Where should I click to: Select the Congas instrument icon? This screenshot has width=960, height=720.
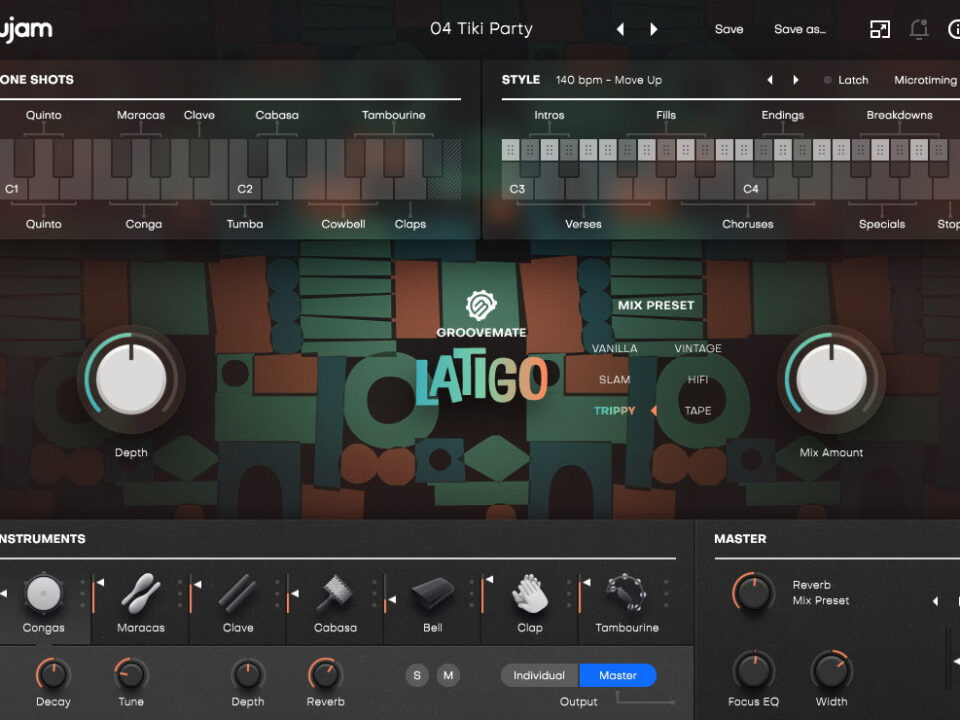[x=43, y=594]
